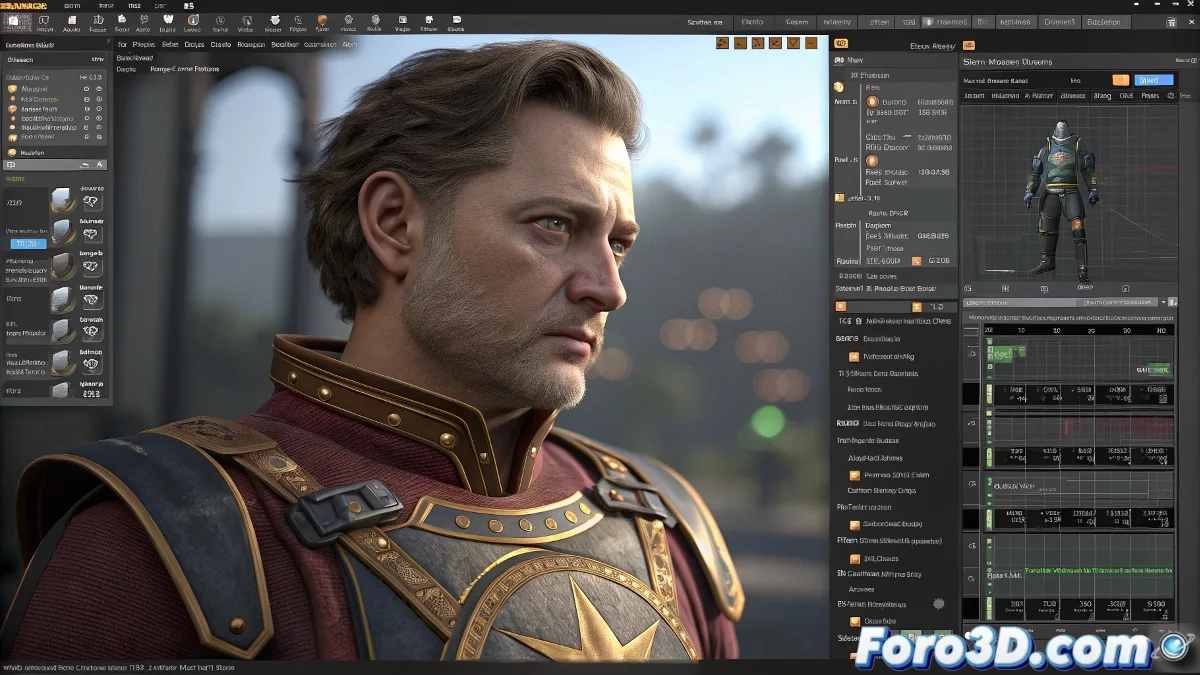
Task: Click the first track icon left of the timeline
Action: click(x=971, y=354)
